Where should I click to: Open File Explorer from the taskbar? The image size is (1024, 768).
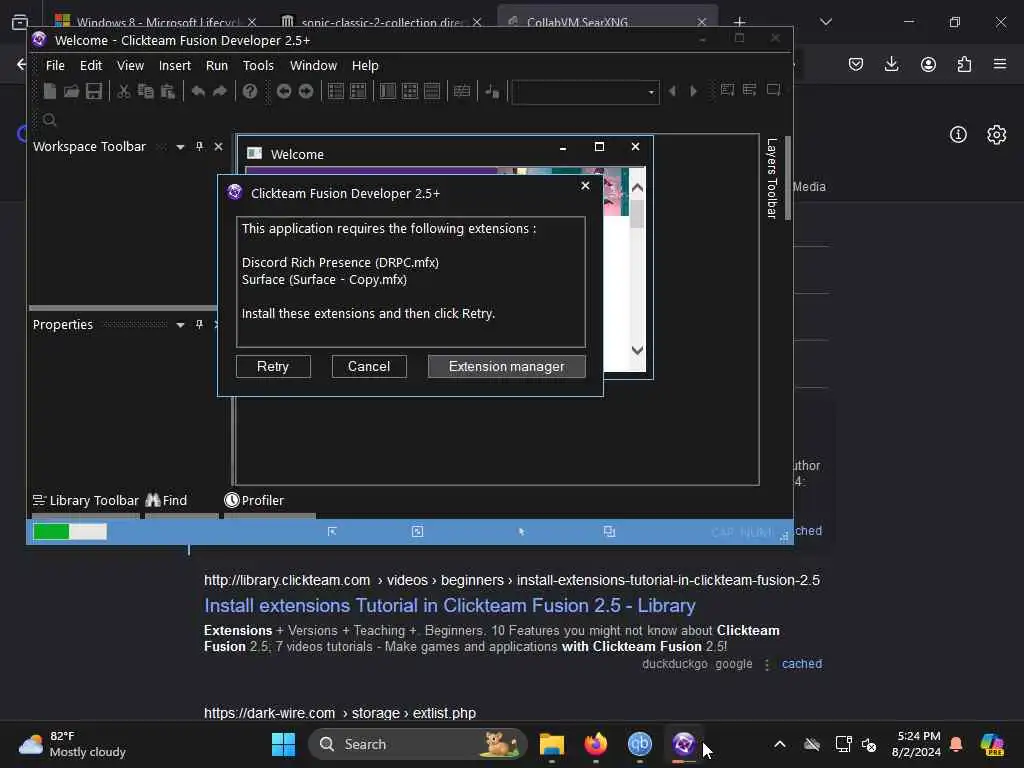click(552, 744)
